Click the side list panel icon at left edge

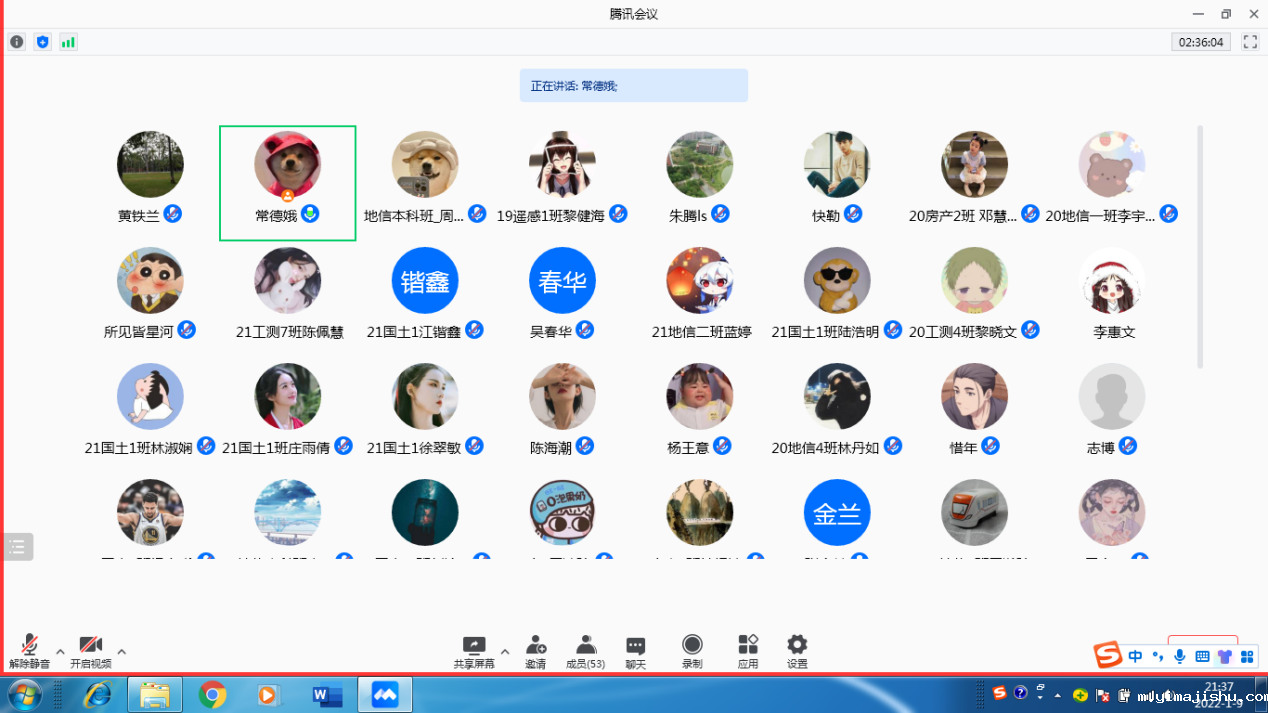coord(17,546)
